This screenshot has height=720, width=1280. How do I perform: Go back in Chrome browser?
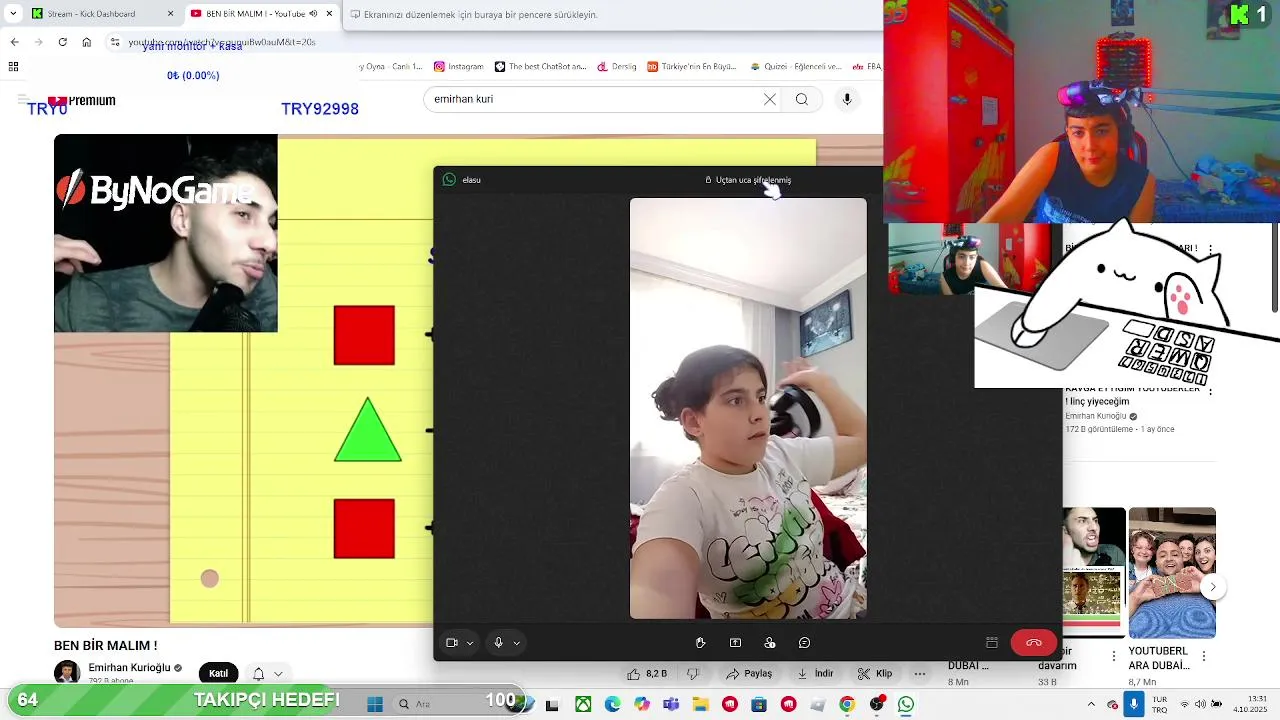point(14,42)
